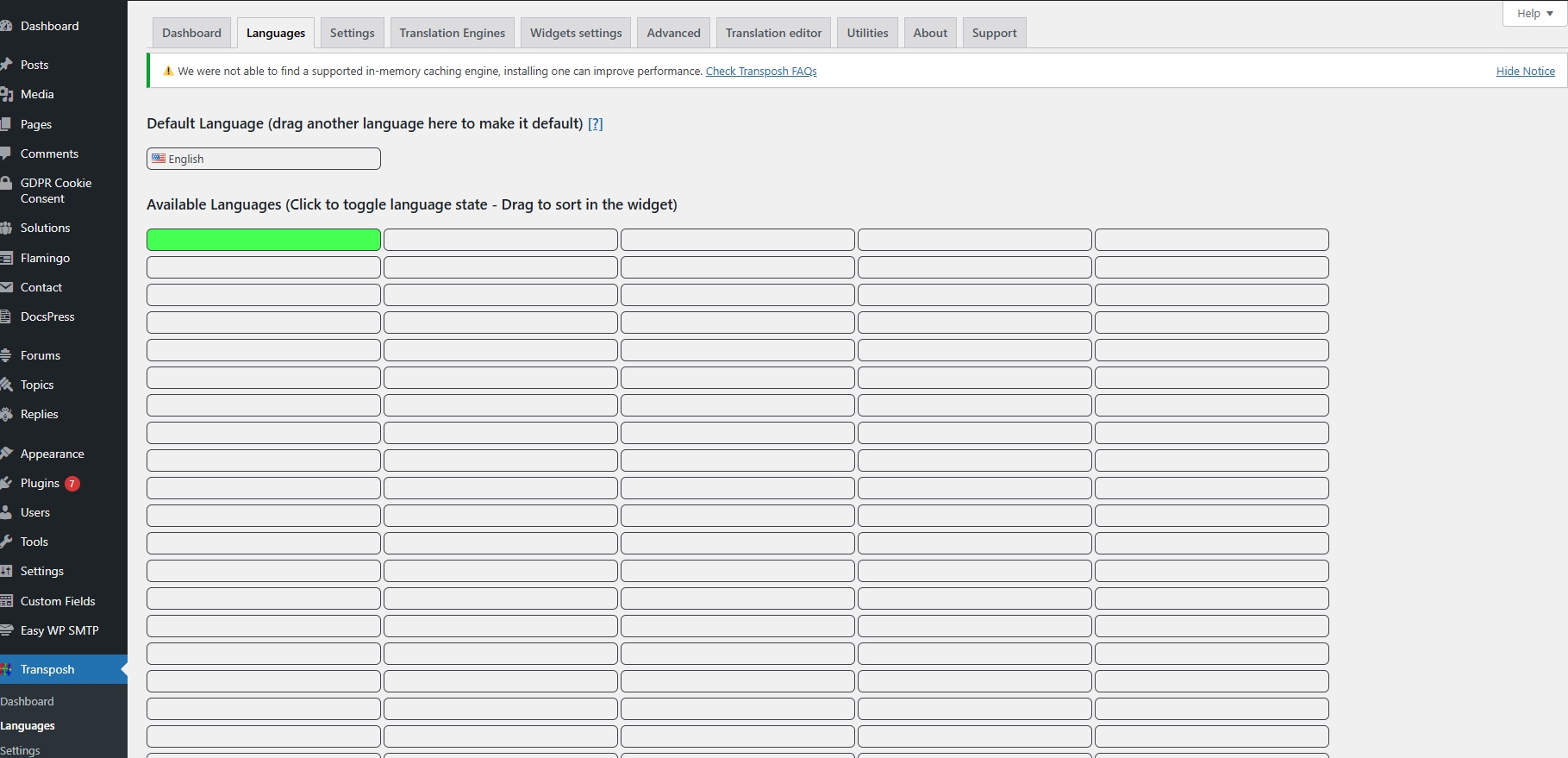This screenshot has height=758, width=1568.
Task: Click the Plugins update count badge
Action: pyautogui.click(x=72, y=484)
